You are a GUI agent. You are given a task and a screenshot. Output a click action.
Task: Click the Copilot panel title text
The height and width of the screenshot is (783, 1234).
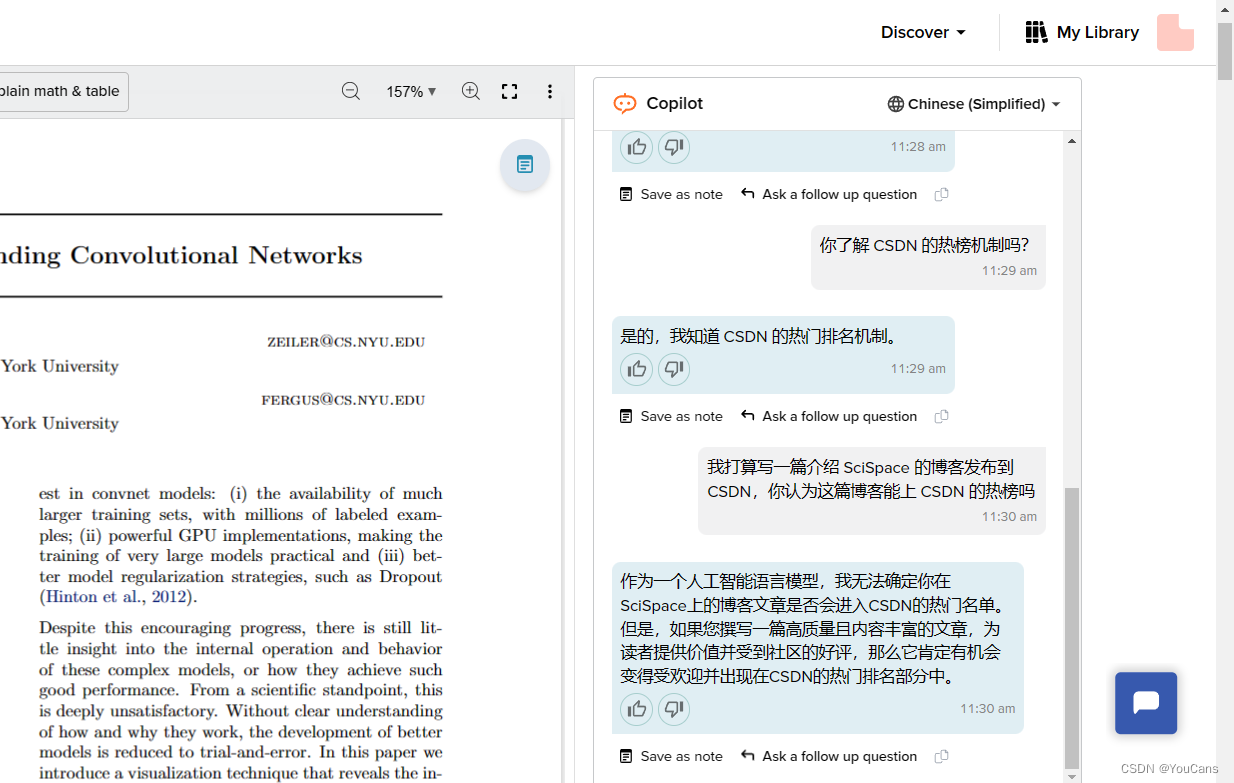tap(675, 103)
